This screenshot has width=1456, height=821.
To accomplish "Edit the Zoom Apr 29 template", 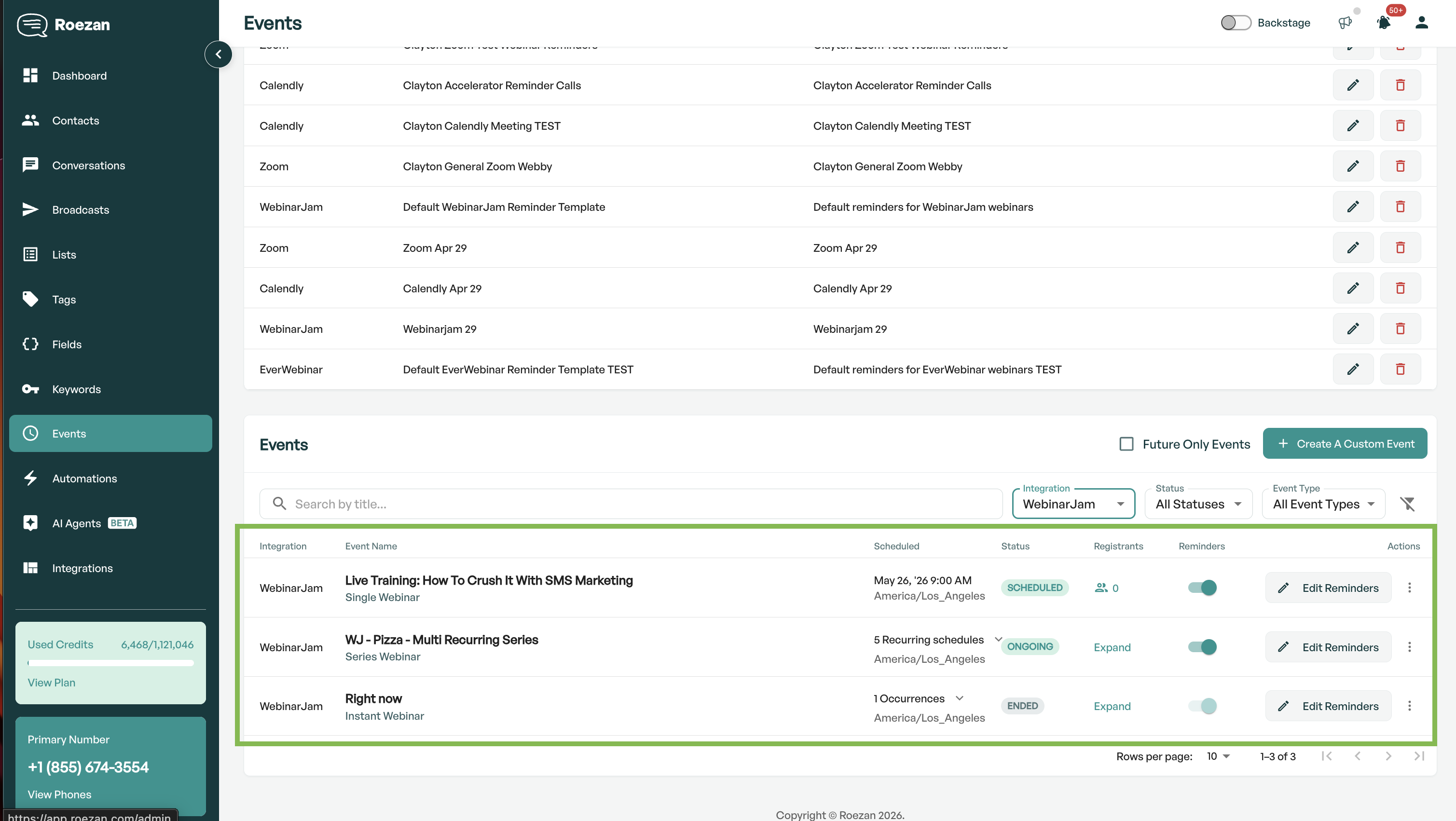I will click(x=1353, y=247).
